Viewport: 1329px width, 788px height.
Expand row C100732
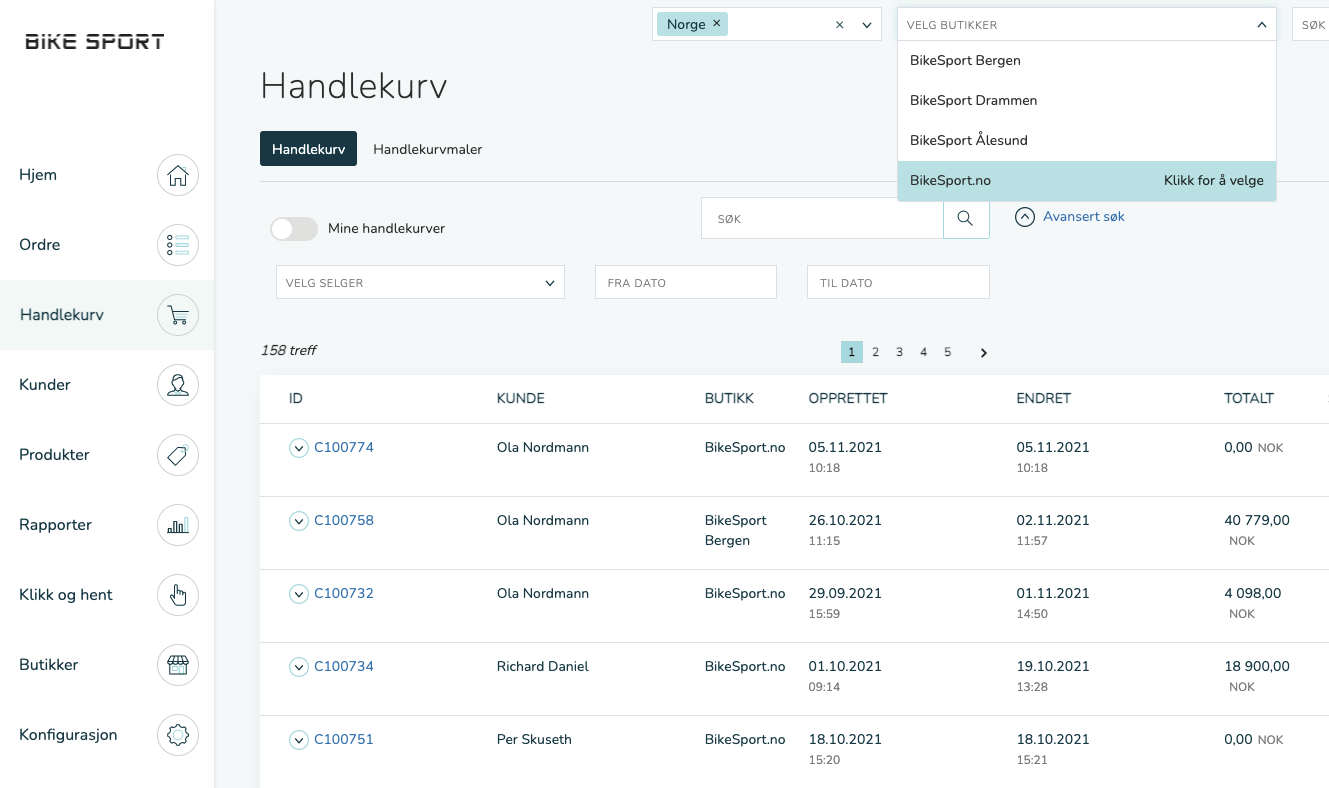(298, 594)
